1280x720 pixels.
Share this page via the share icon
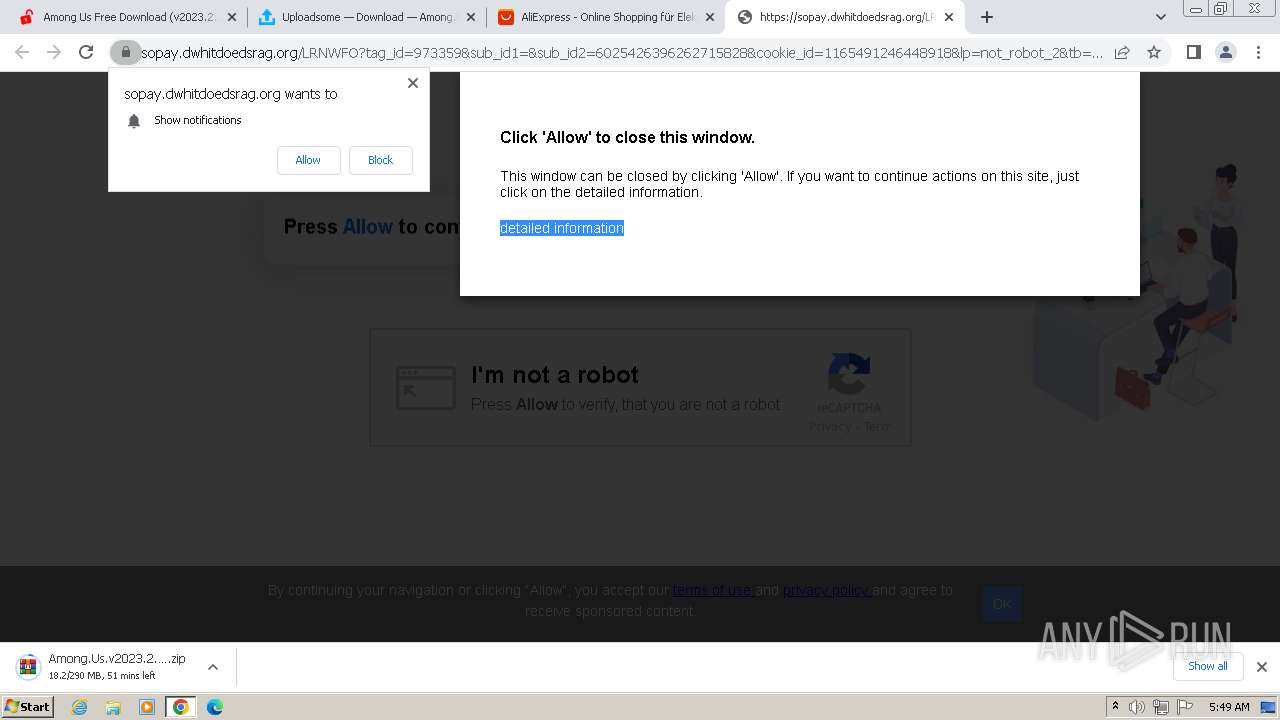click(1122, 52)
